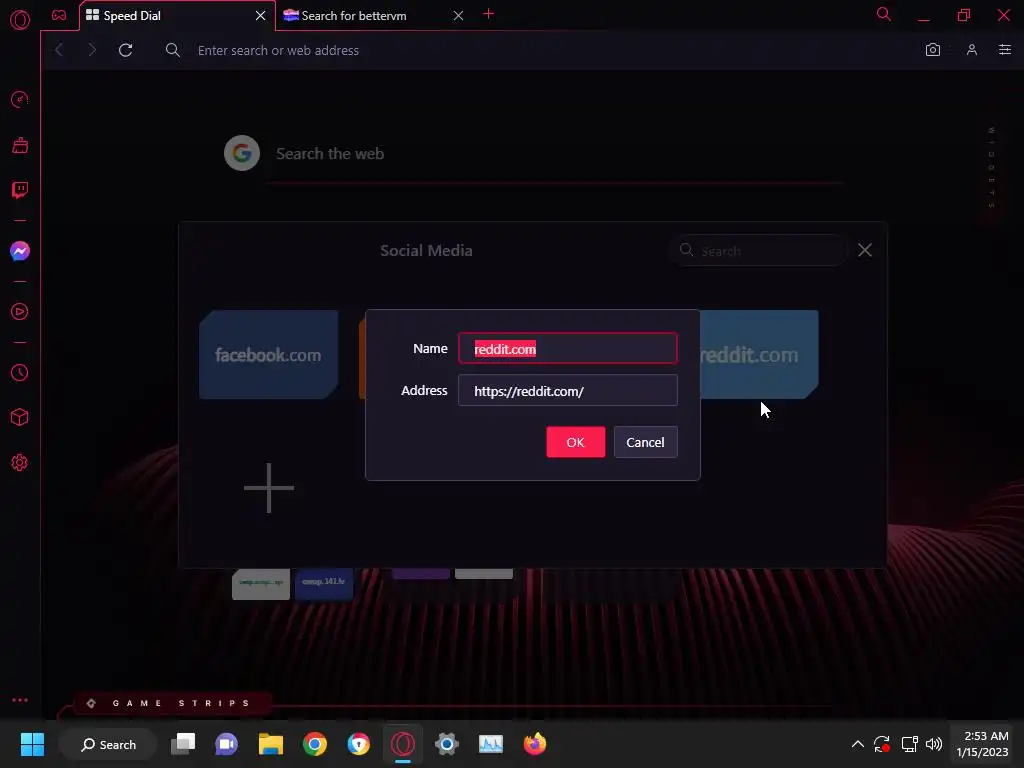Open Easy Setup sliders icon
Screen dimensions: 1024x768
(x=1004, y=50)
